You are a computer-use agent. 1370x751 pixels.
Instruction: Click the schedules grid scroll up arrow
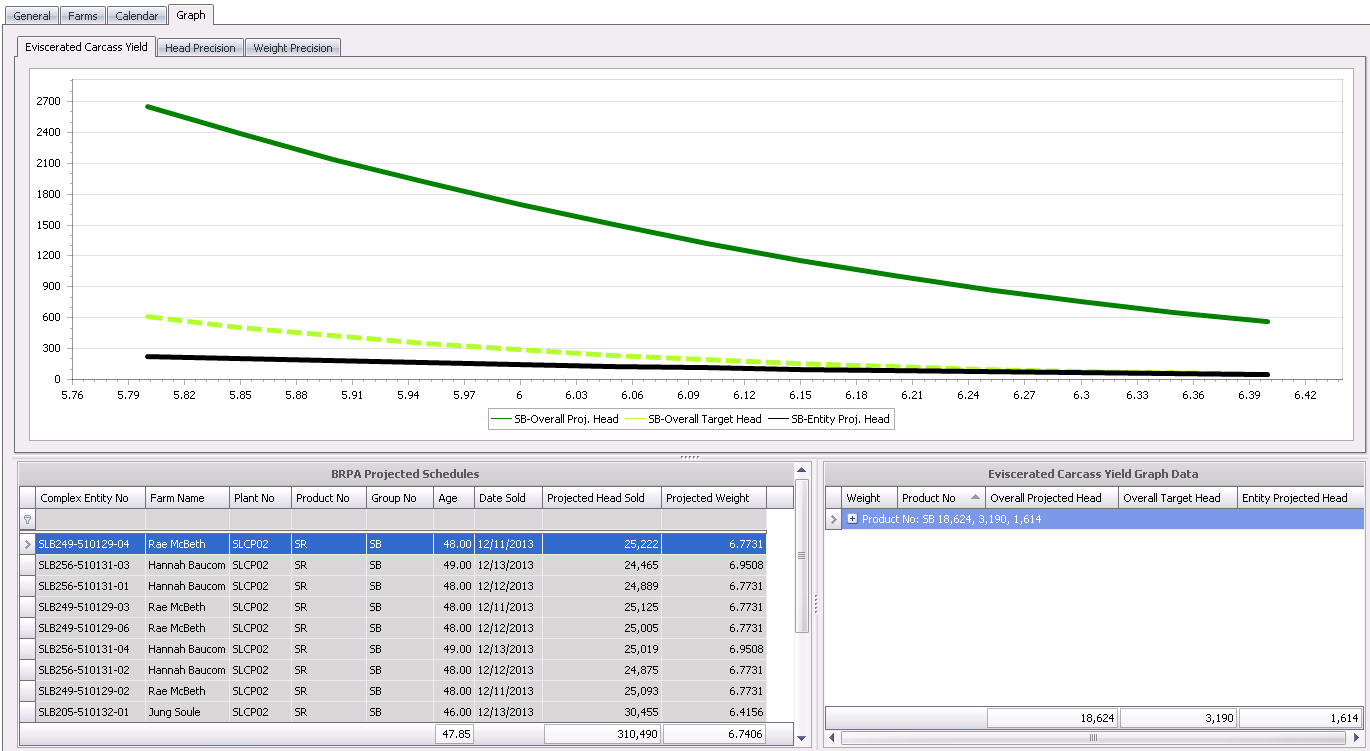802,469
